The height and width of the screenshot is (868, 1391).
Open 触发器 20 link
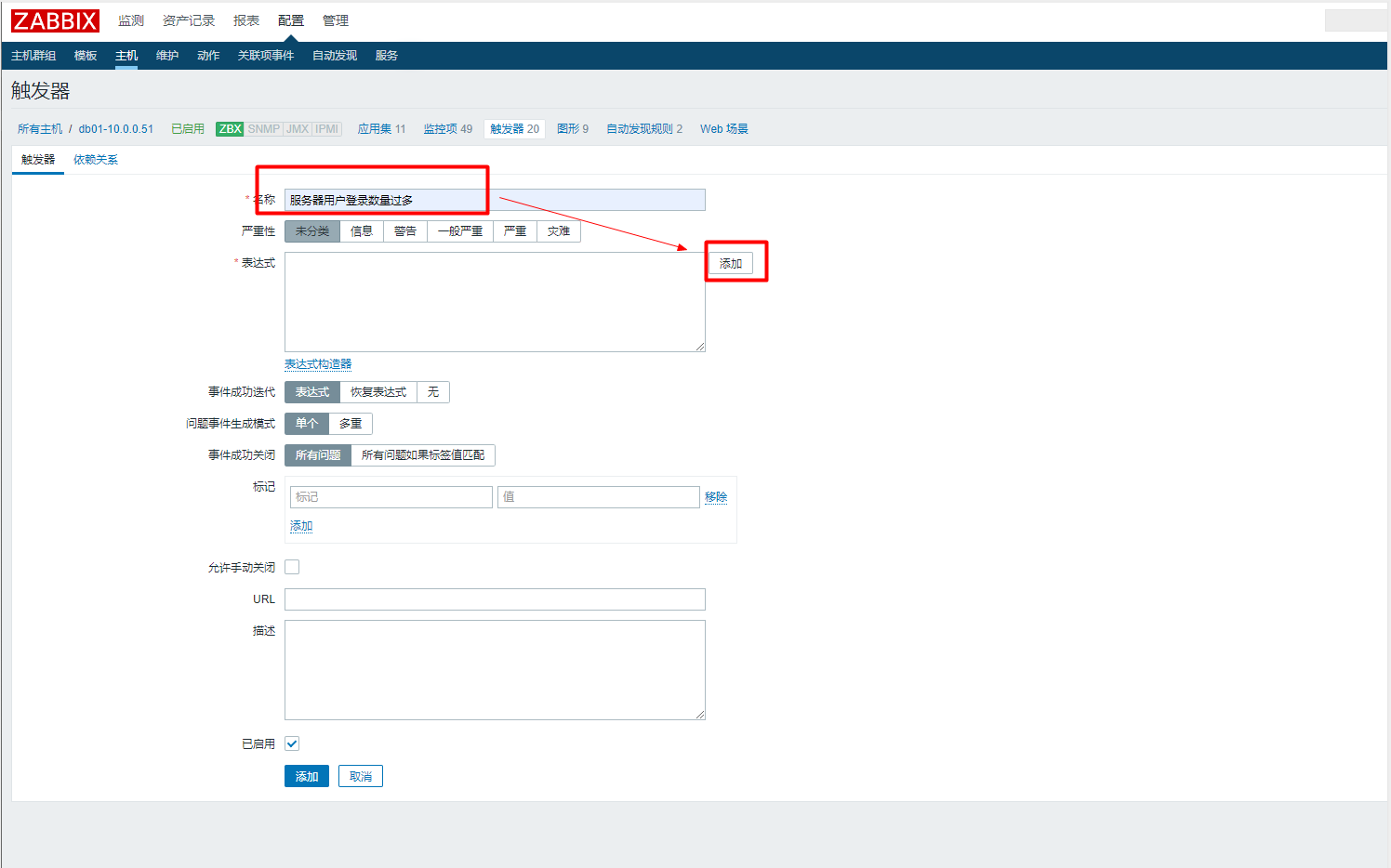coord(515,129)
